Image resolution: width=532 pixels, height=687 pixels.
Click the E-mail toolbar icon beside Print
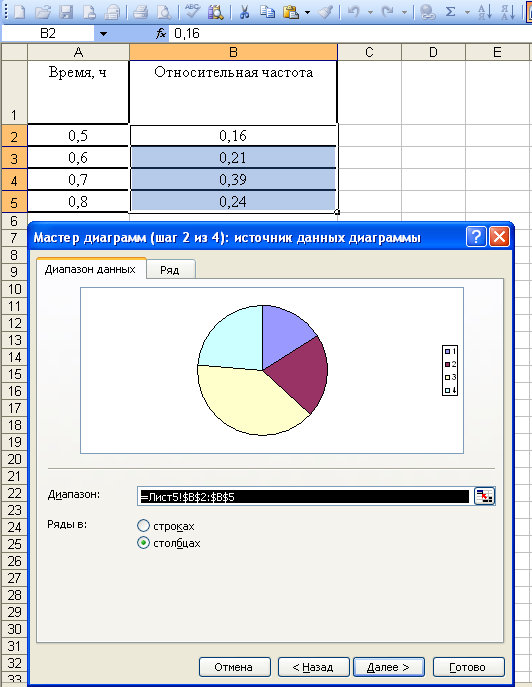click(112, 12)
